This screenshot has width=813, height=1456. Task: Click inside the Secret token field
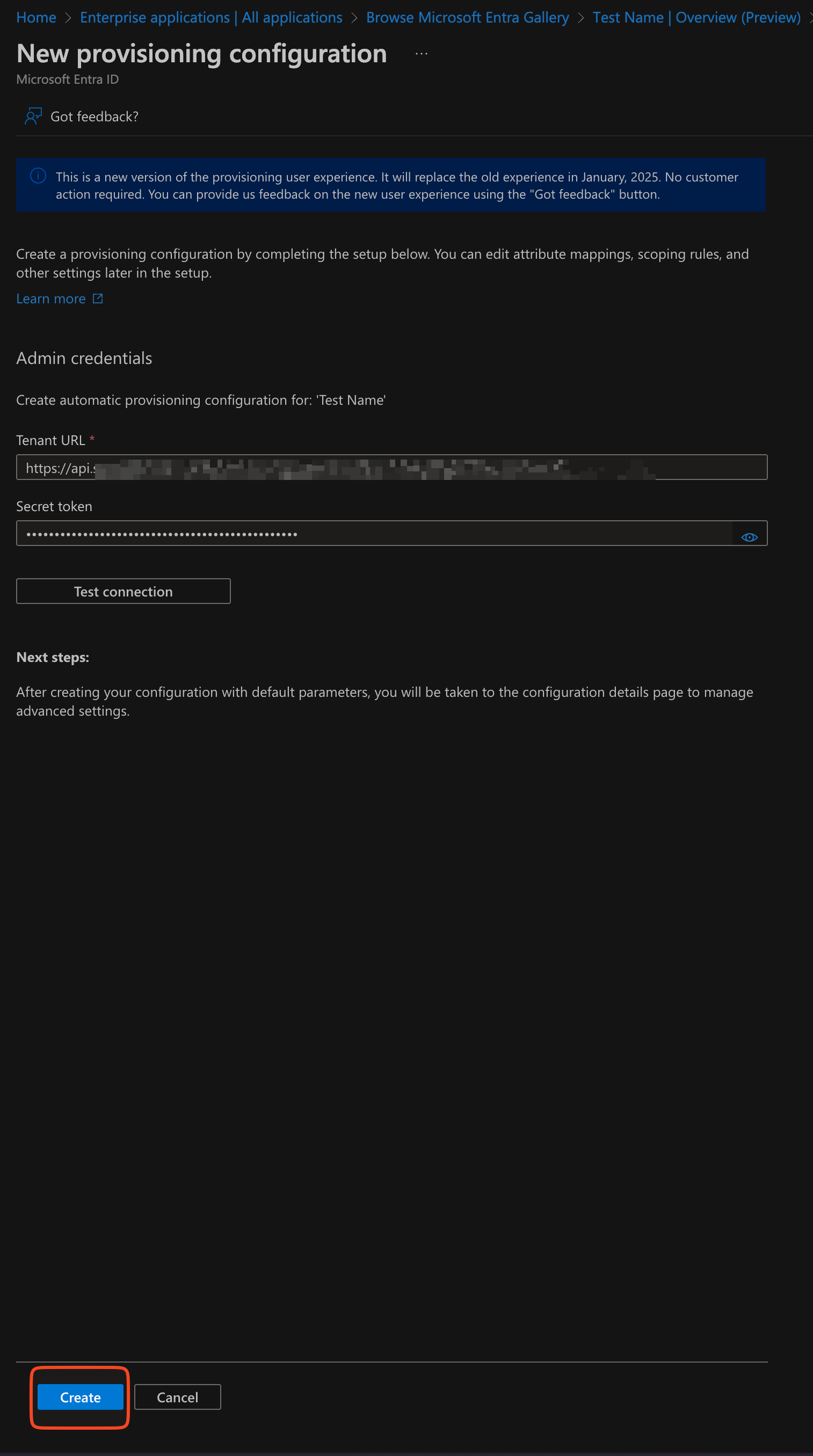pos(373,534)
